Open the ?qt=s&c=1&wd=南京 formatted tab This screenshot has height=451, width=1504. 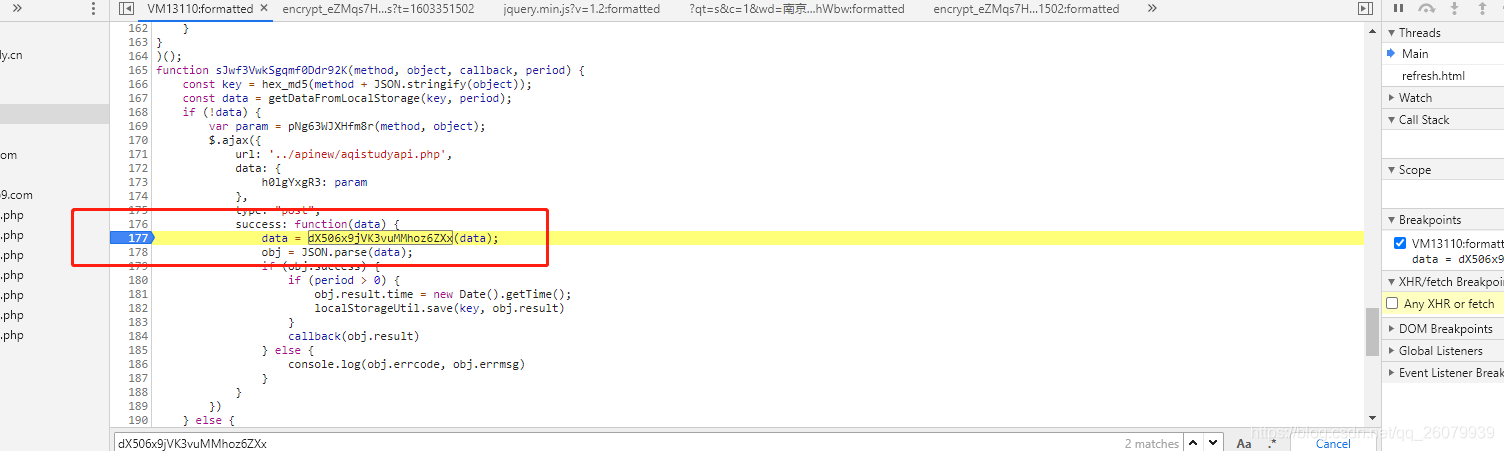coord(796,9)
